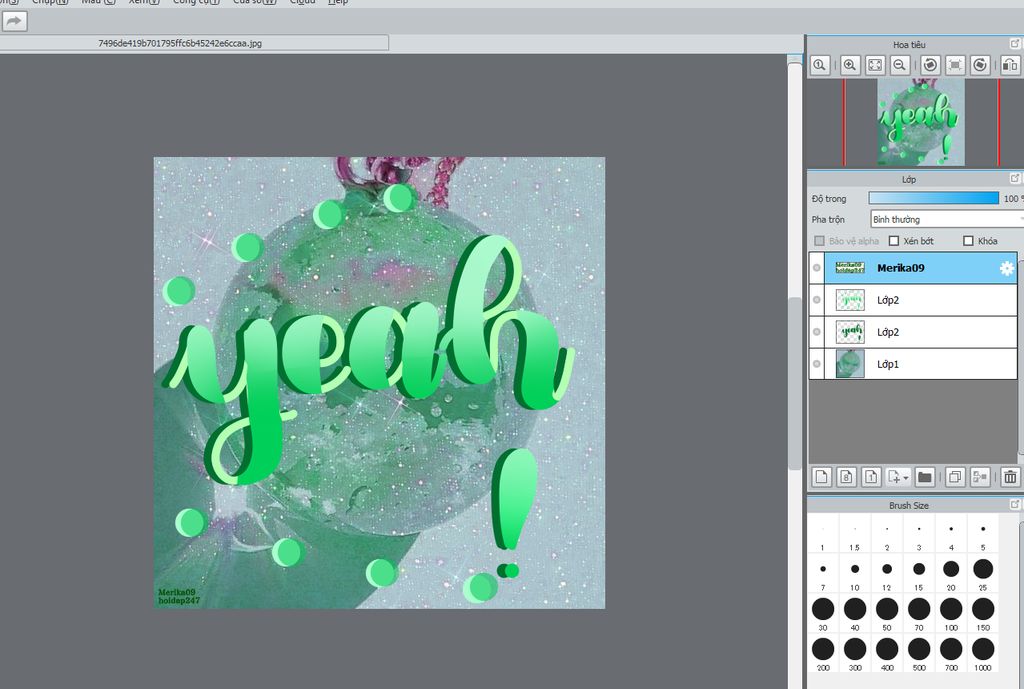Rotate the canvas view counterclockwise

pyautogui.click(x=931, y=65)
